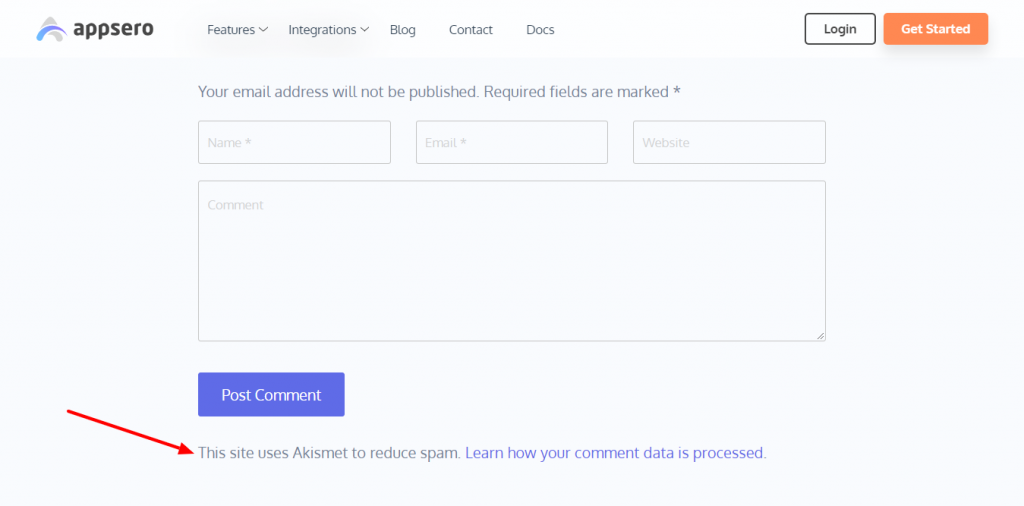
Task: Focus the Email input field
Action: pyautogui.click(x=512, y=142)
